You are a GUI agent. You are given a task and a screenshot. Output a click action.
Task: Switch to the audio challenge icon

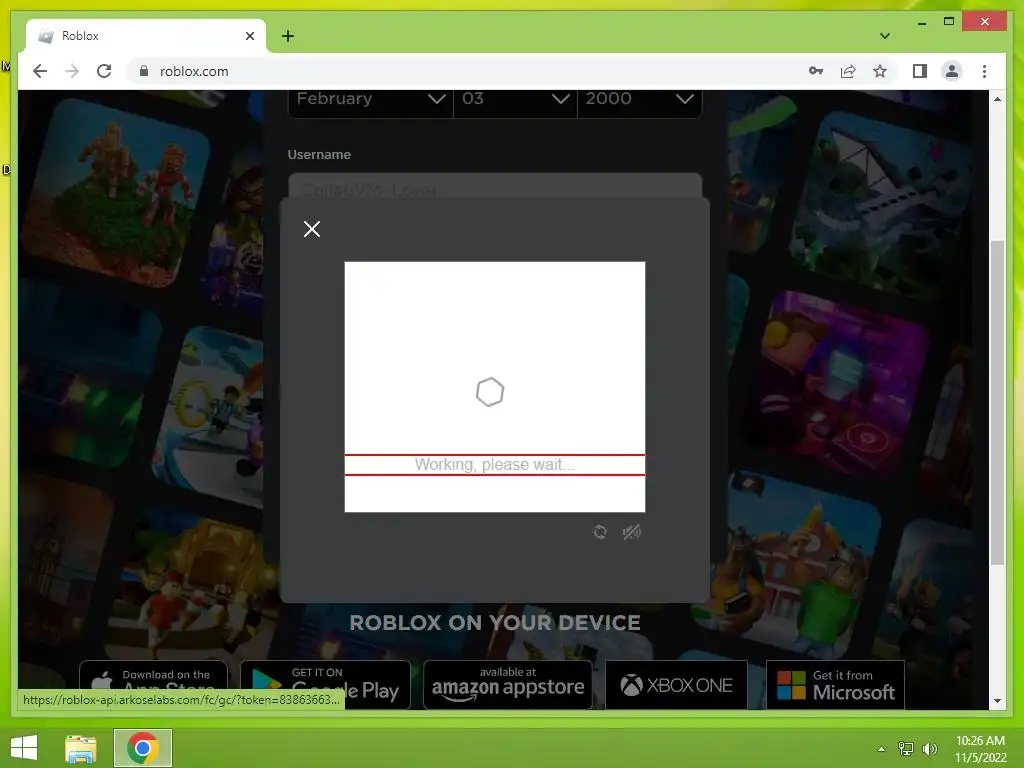click(x=631, y=532)
